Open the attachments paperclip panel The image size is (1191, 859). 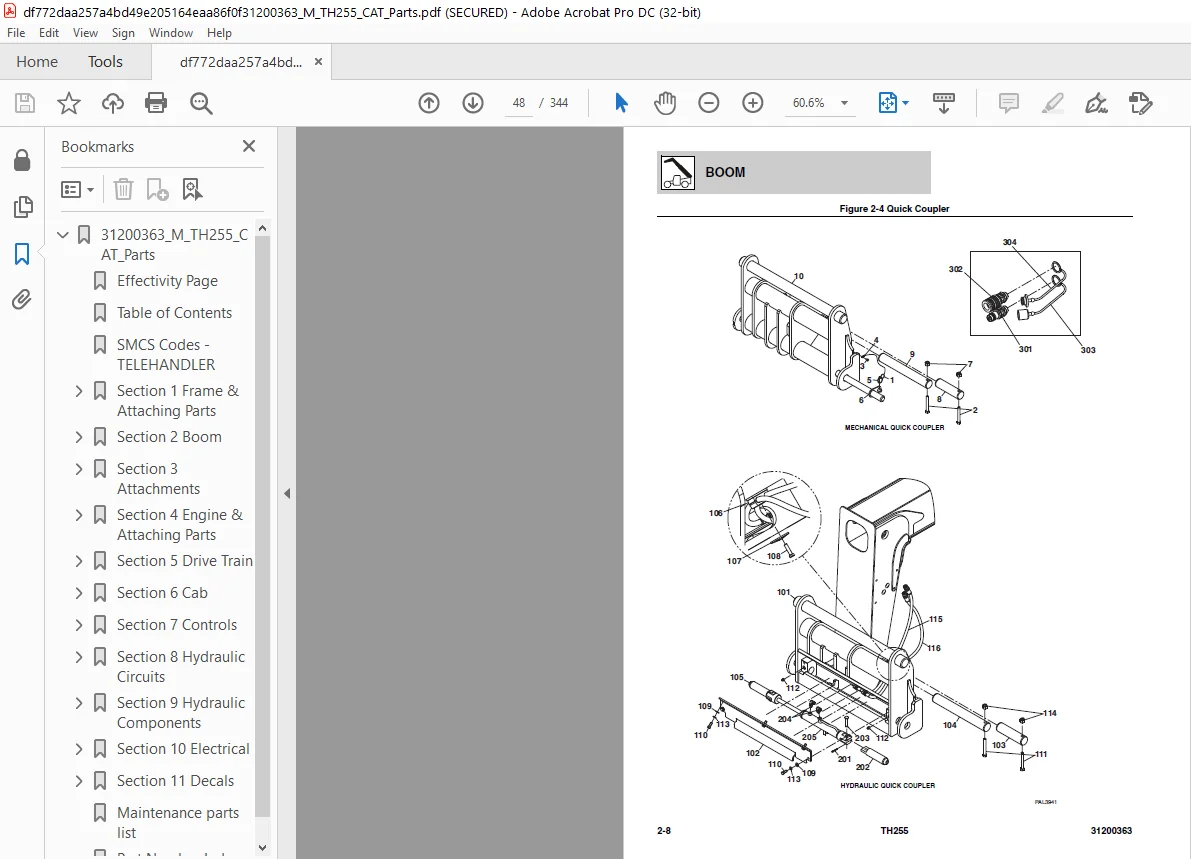pyautogui.click(x=22, y=300)
